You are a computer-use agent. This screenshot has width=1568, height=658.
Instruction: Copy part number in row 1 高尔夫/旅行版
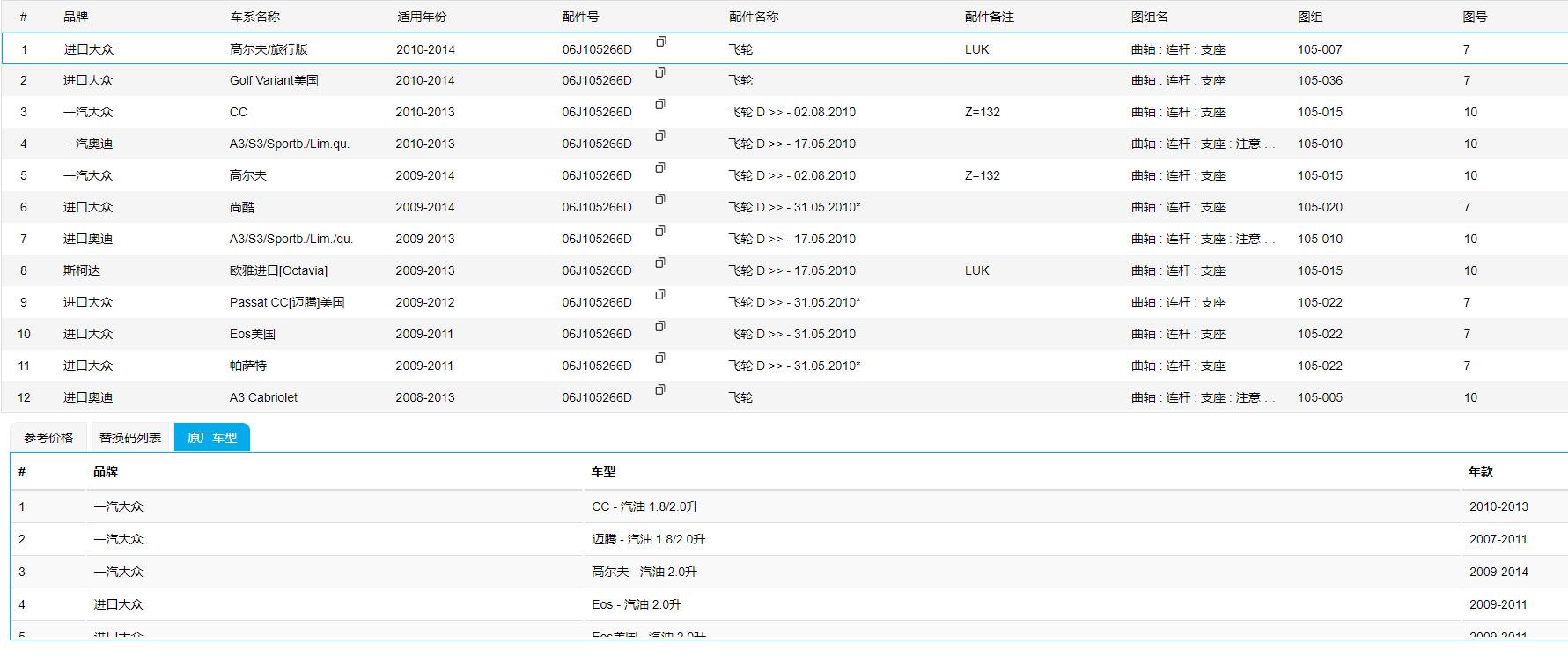[660, 41]
